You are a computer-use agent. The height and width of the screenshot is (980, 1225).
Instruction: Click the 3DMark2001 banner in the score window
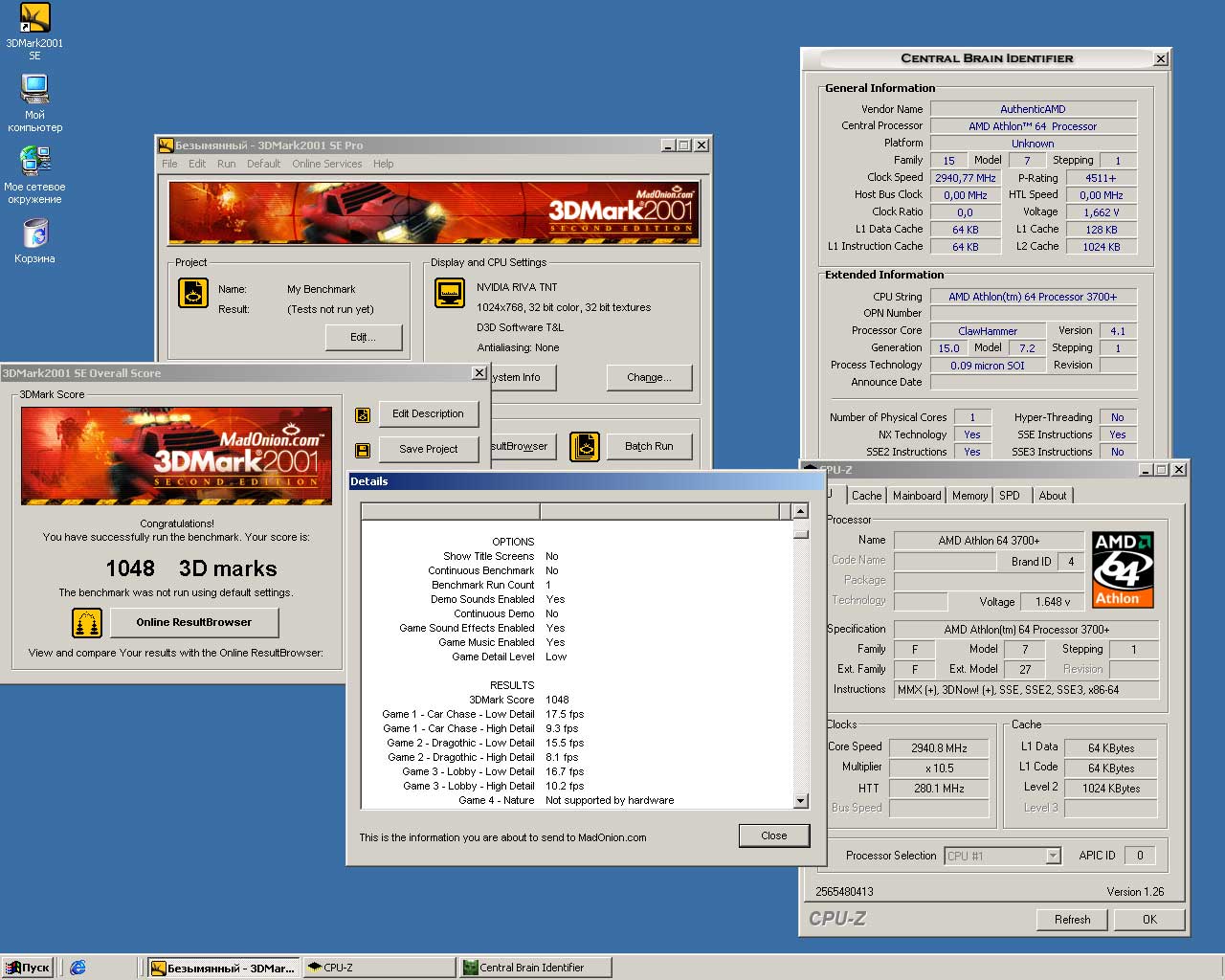[176, 457]
